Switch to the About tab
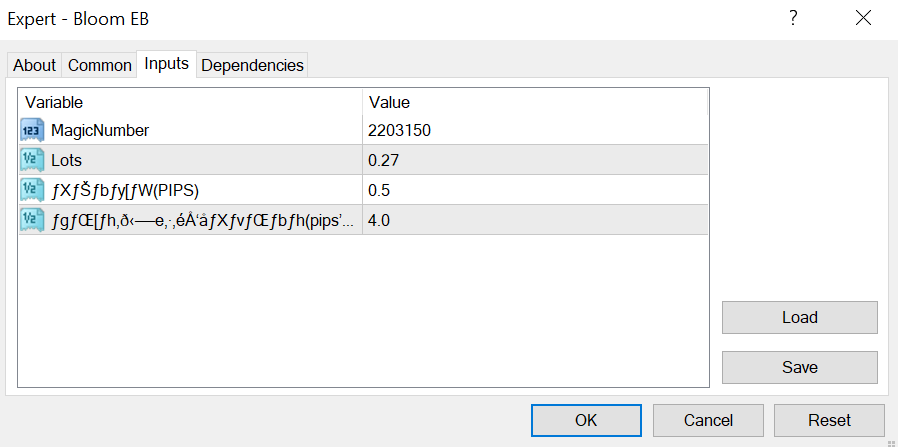This screenshot has width=898, height=447. [34, 65]
